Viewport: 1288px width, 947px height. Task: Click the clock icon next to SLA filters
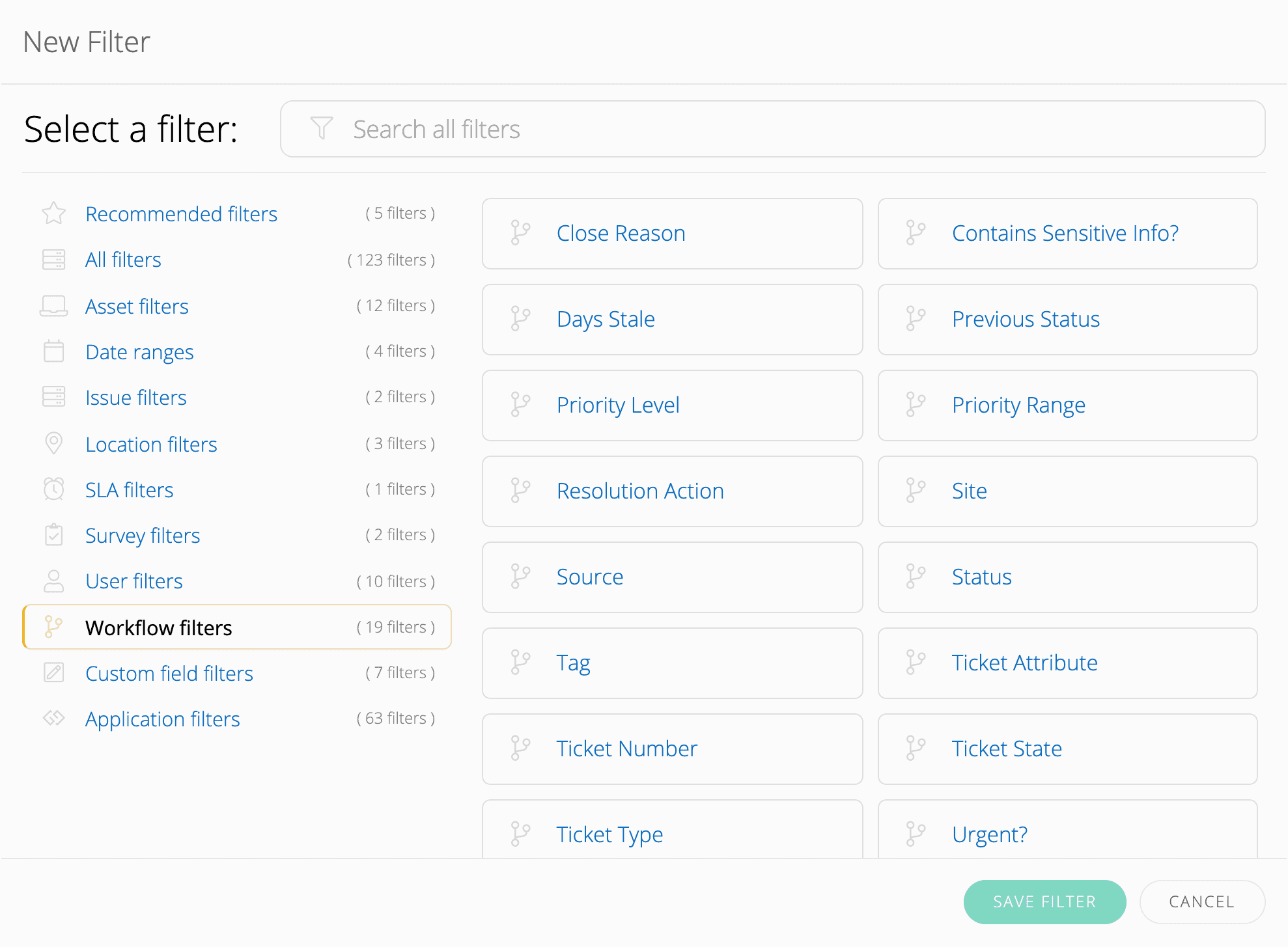pos(54,489)
